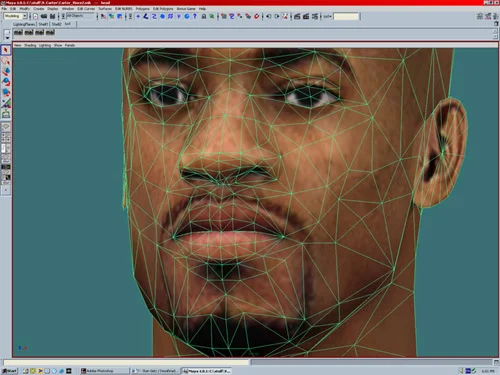Open the Edit Polygons menu

163,9
